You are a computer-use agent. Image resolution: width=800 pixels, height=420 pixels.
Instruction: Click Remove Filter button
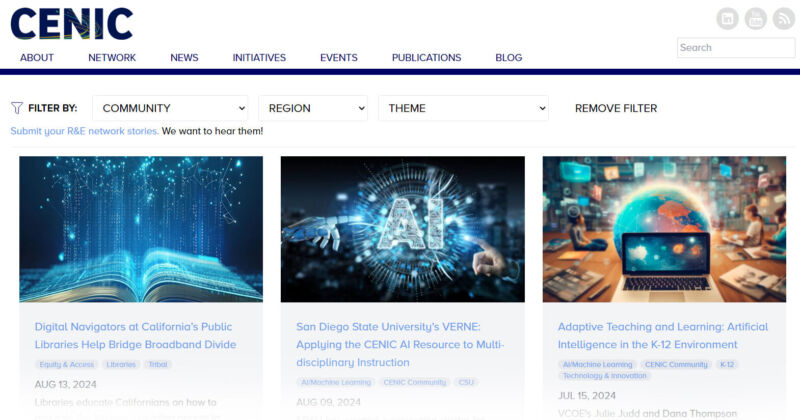coord(616,108)
